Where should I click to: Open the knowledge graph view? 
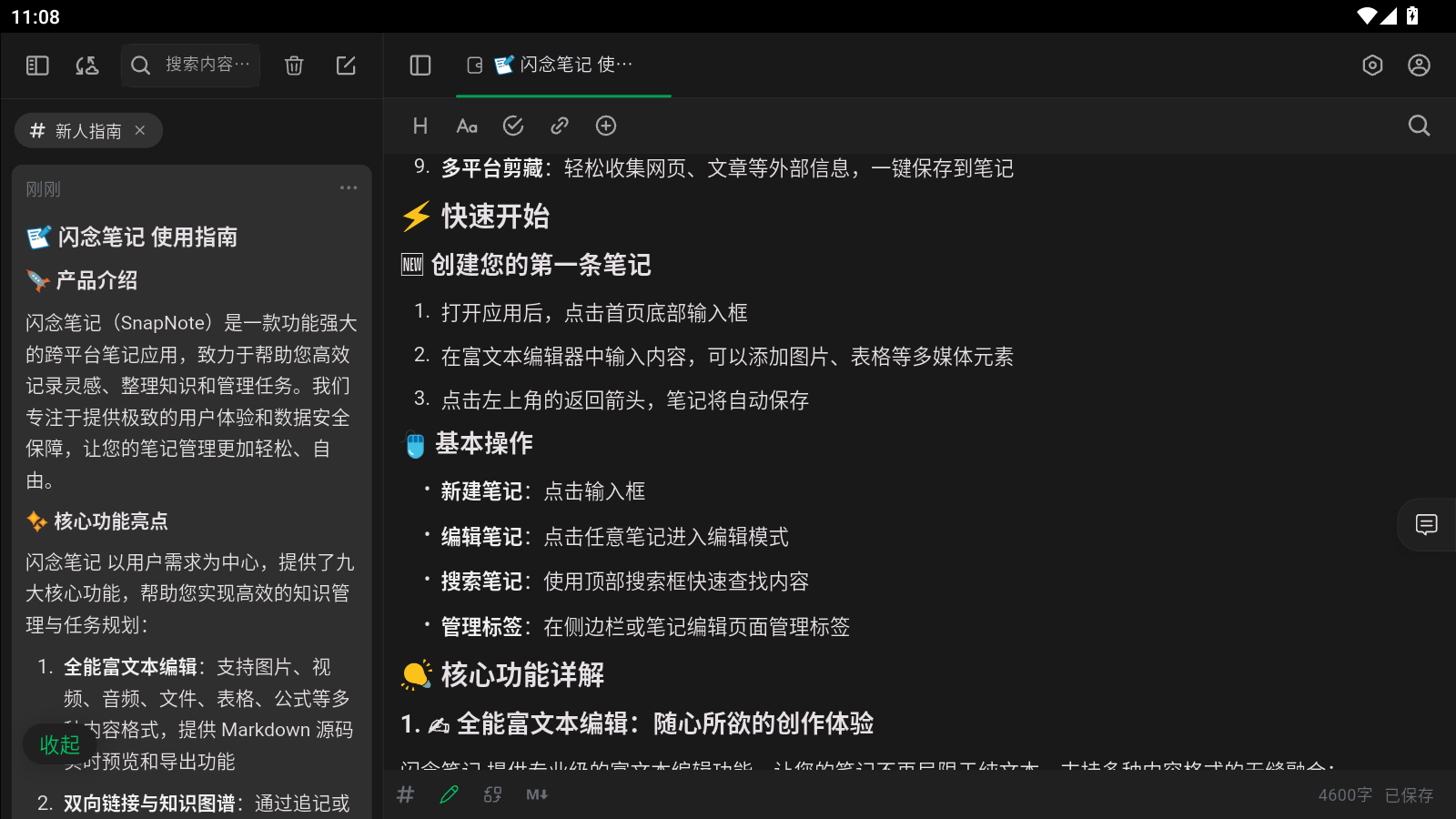point(86,65)
